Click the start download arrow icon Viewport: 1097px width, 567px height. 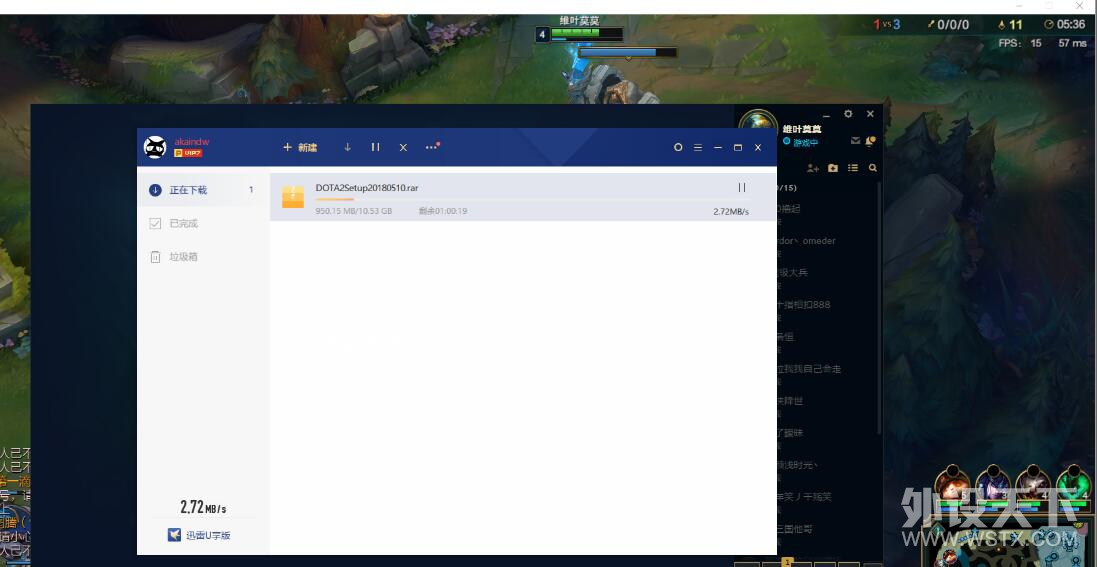click(347, 147)
